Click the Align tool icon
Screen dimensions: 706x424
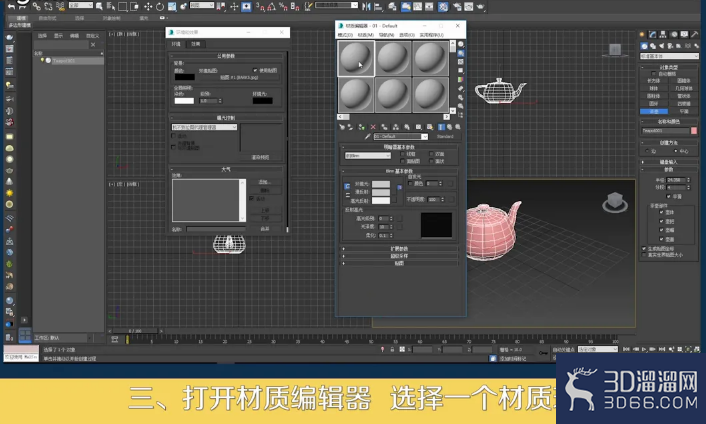coord(378,6)
